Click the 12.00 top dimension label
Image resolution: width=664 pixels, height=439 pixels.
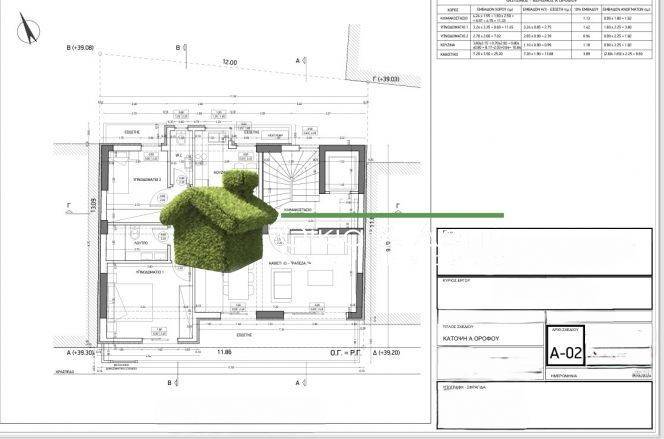coord(231,62)
